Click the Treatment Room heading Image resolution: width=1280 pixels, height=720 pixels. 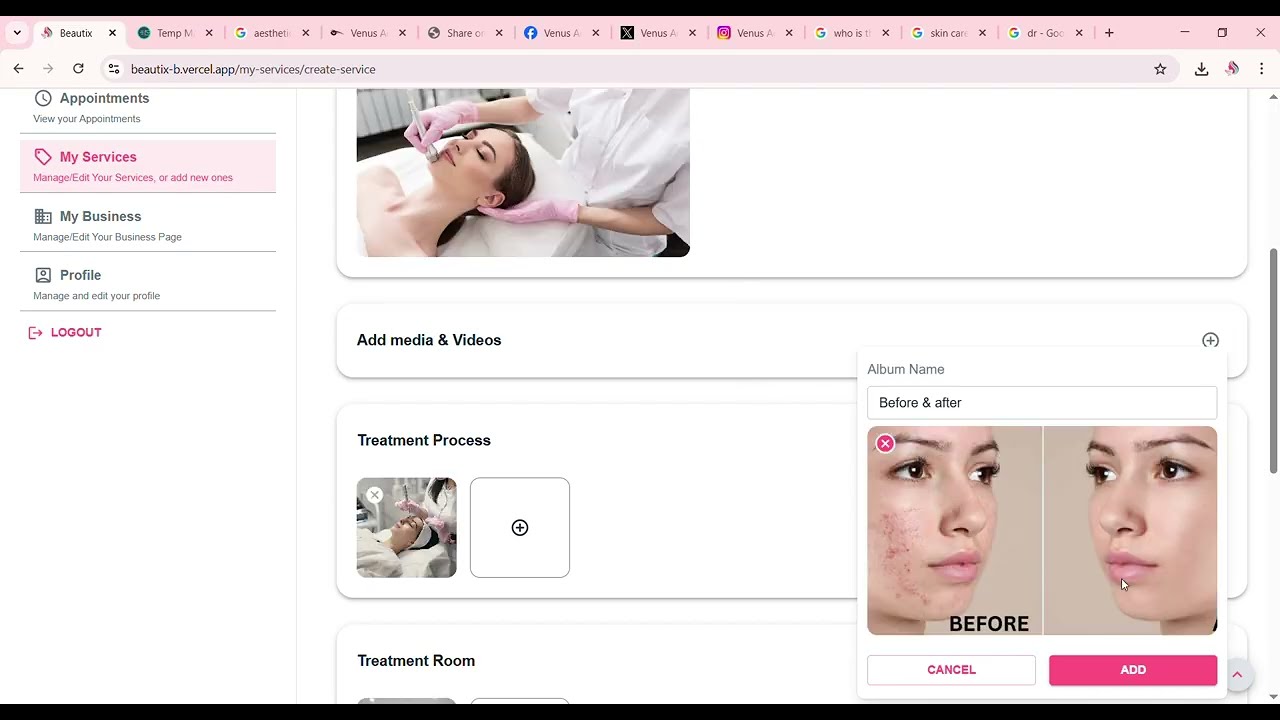coord(416,661)
